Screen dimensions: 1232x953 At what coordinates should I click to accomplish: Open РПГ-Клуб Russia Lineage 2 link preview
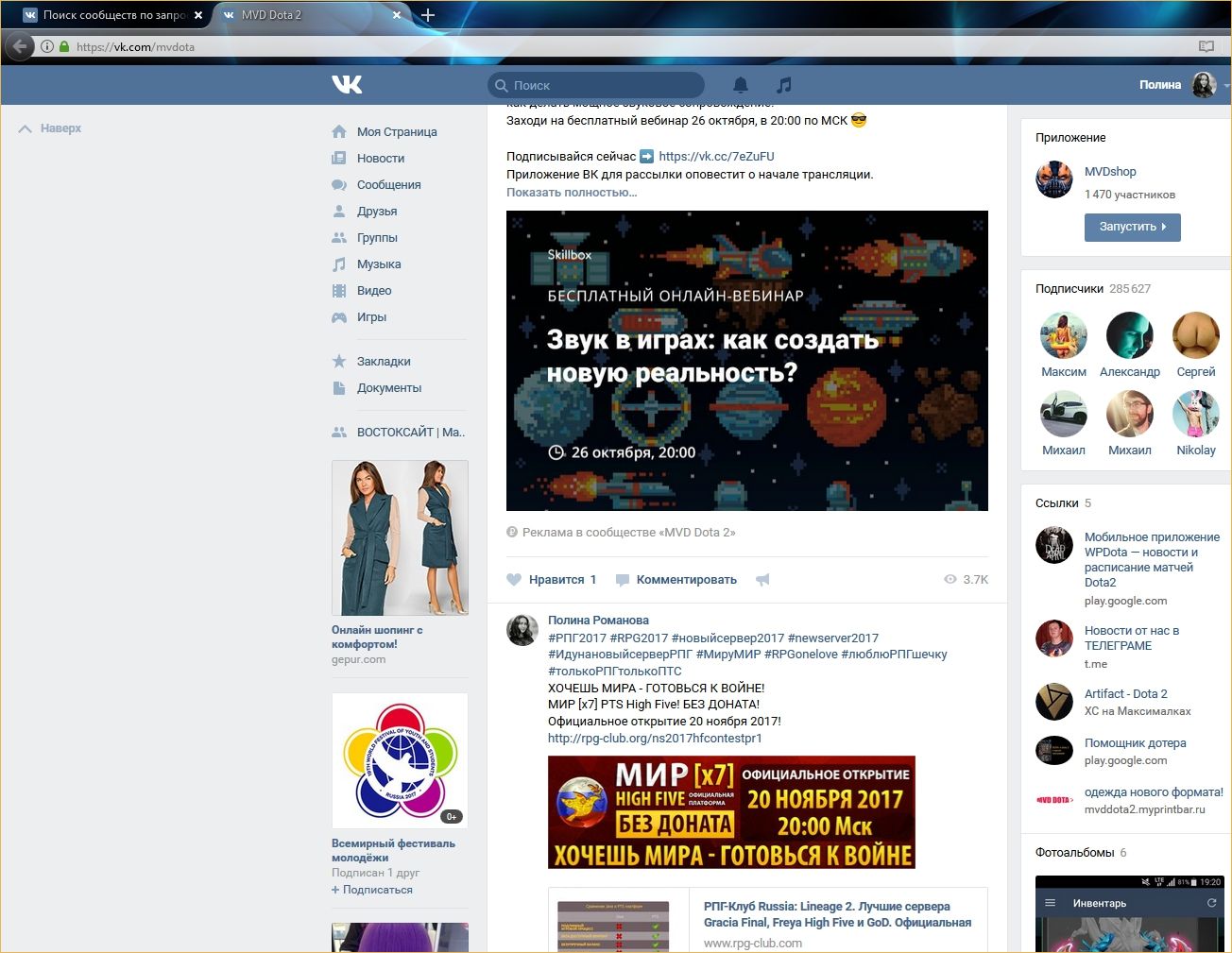pyautogui.click(x=837, y=914)
